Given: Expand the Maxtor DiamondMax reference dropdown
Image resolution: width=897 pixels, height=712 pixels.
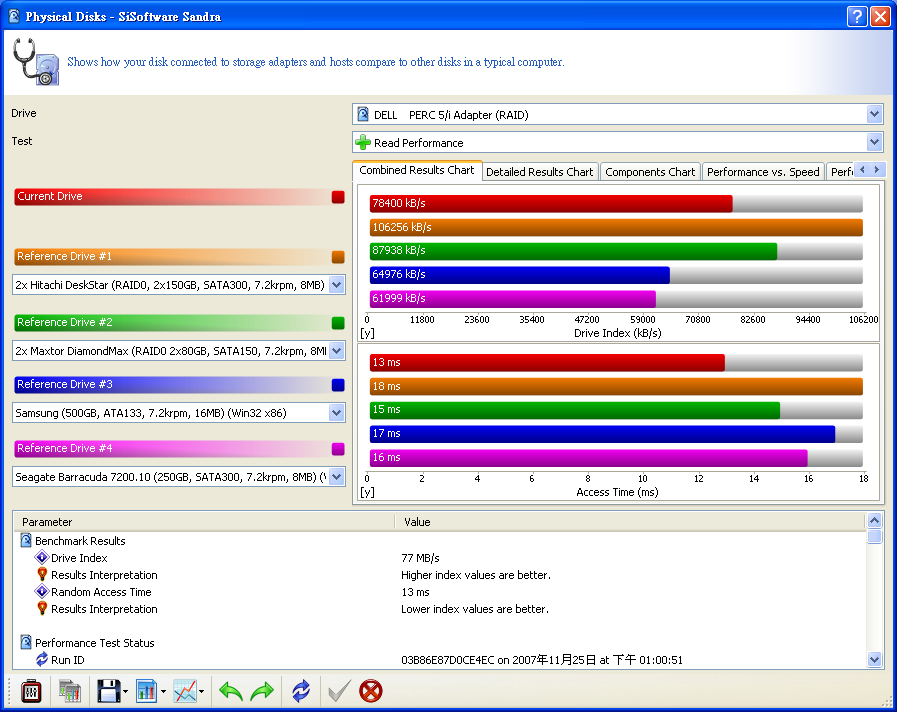Looking at the screenshot, I should click(337, 350).
